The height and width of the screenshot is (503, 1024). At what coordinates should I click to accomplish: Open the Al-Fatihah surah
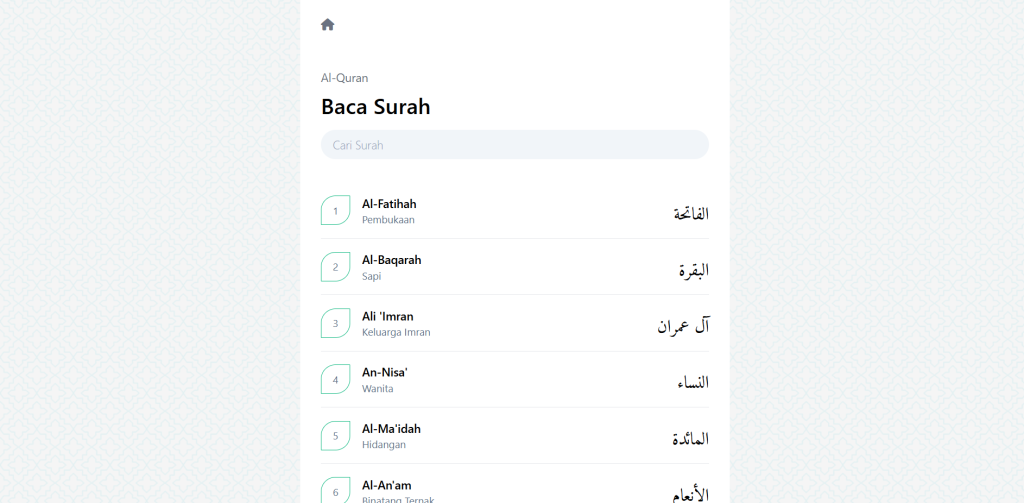point(389,204)
